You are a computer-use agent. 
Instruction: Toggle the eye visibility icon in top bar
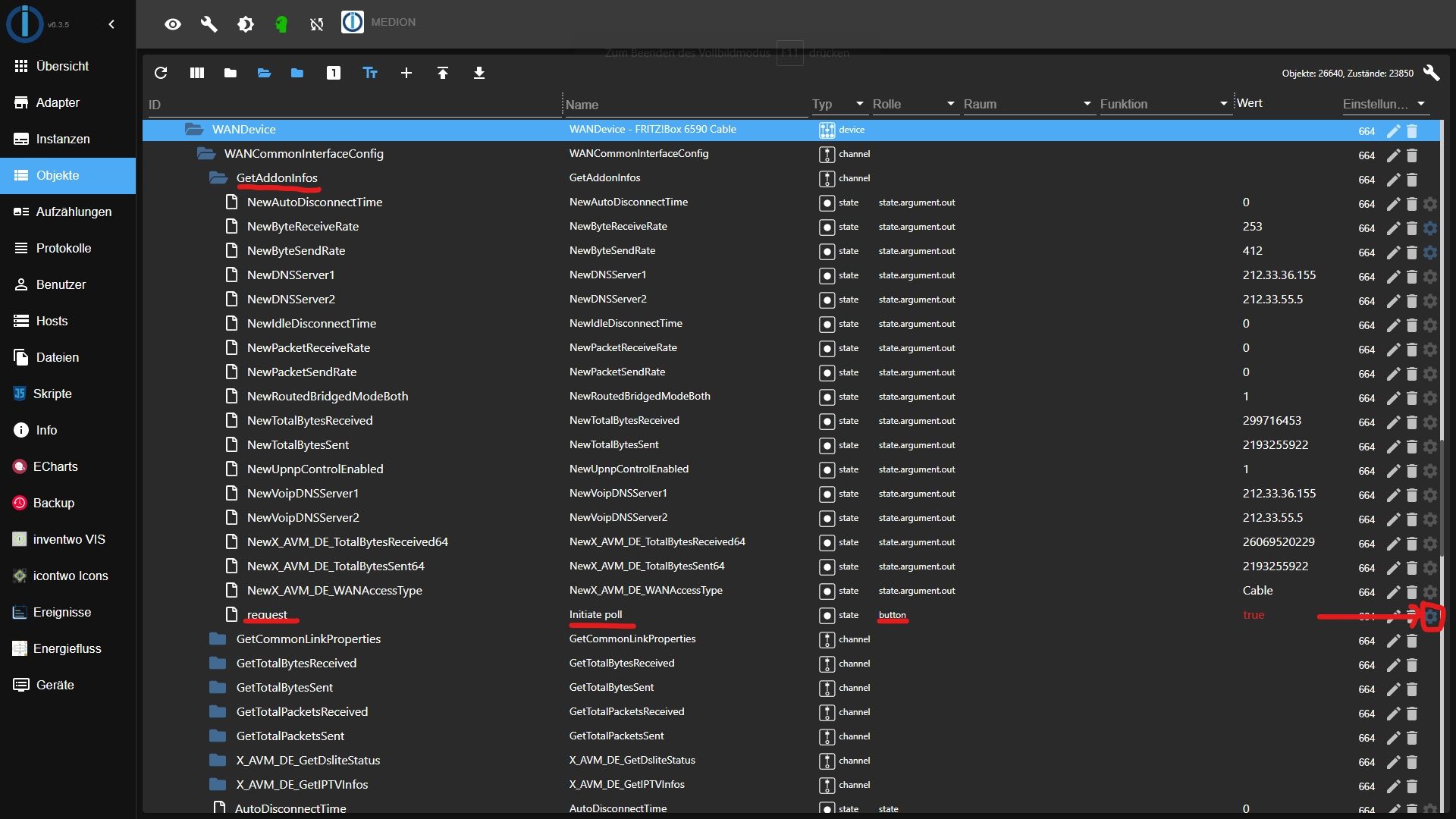click(x=173, y=24)
